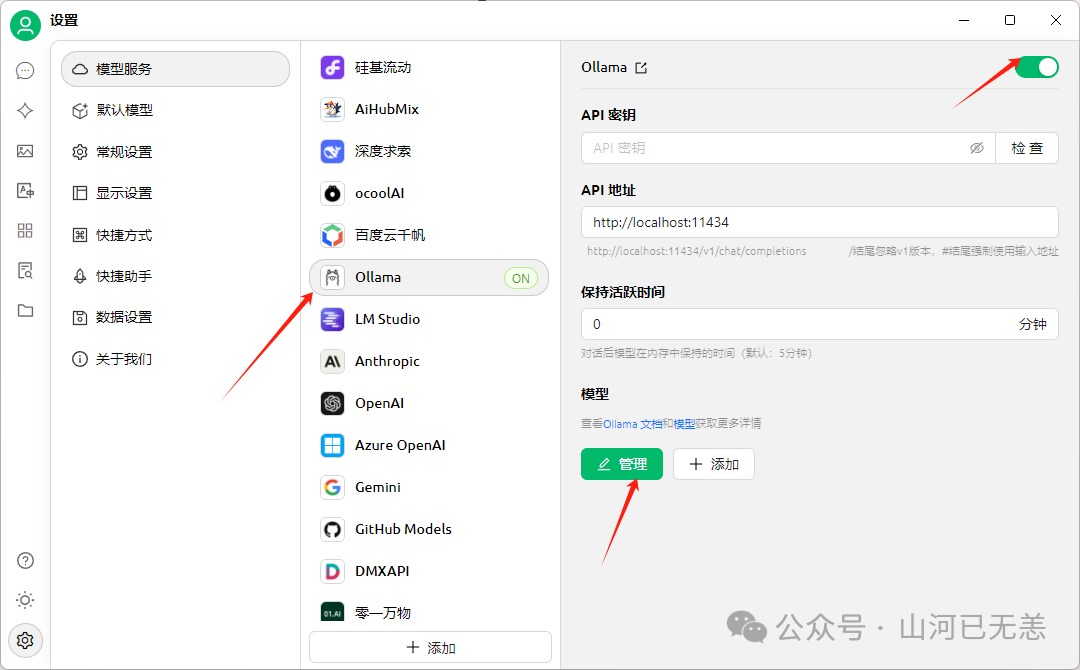Screen dimensions: 1080x670
Task: Open 快捷方式 settings section
Action: pos(175,235)
